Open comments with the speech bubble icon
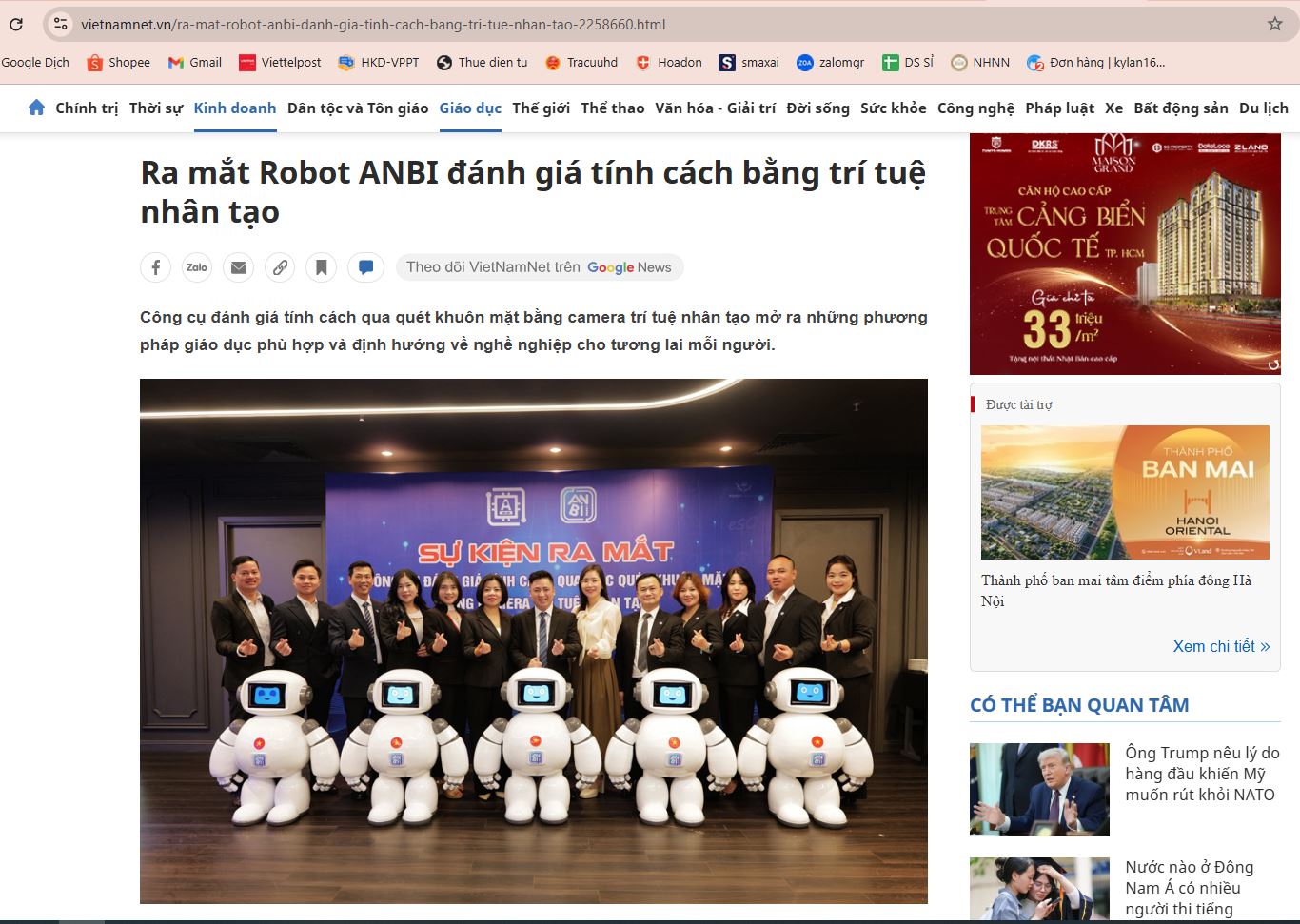The width and height of the screenshot is (1300, 924). 365,267
